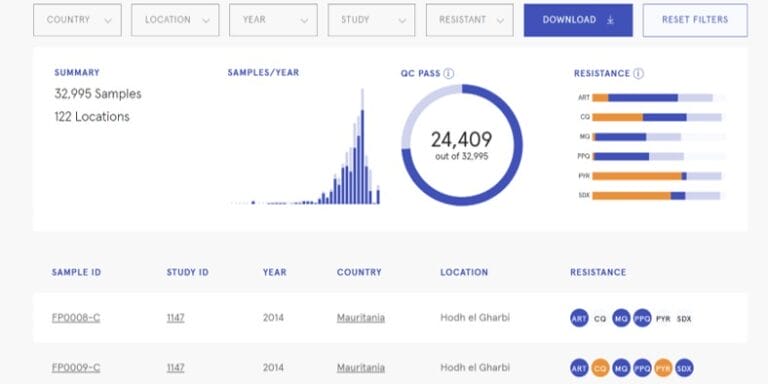768x384 pixels.
Task: Click the Location column header
Action: click(x=464, y=272)
